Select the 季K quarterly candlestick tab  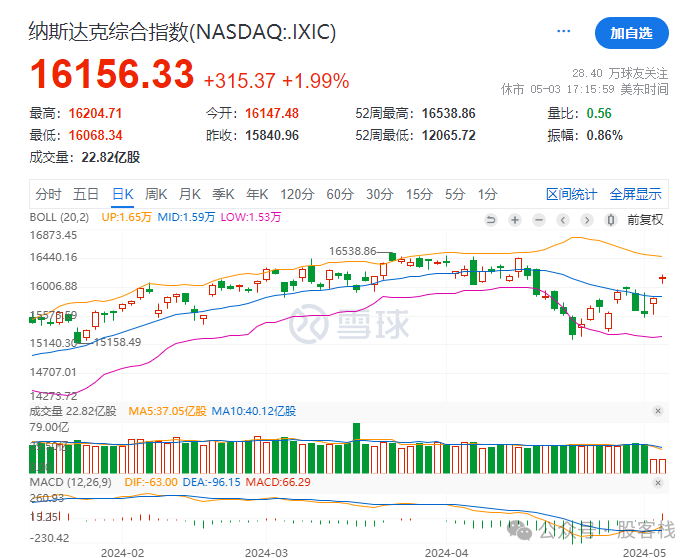[x=223, y=194]
